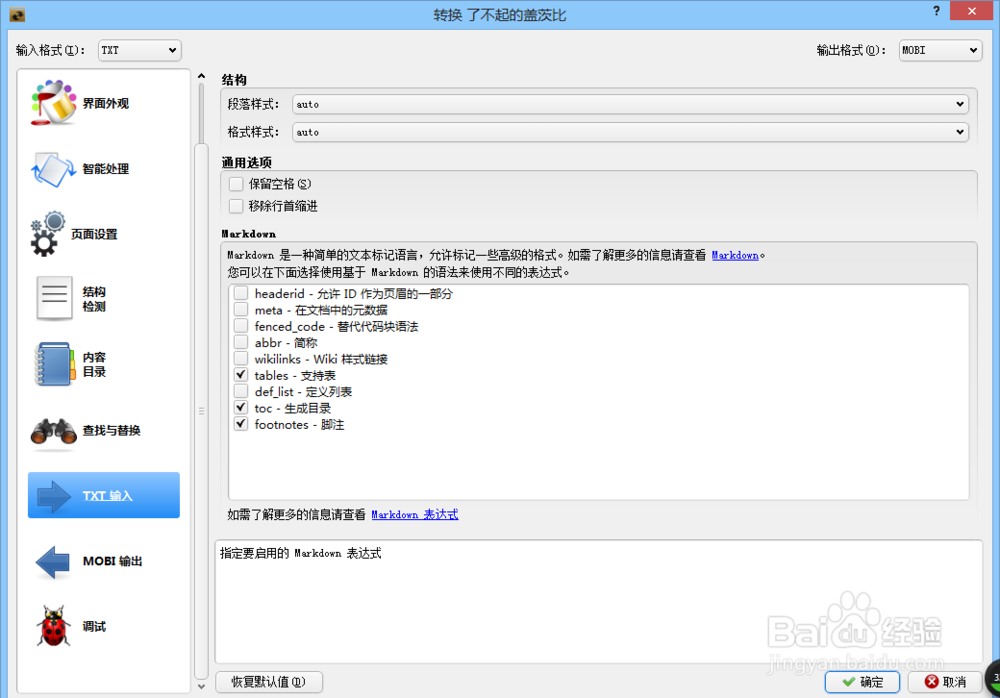1000x698 pixels.
Task: Click the 恢复默认值 button
Action: click(268, 681)
